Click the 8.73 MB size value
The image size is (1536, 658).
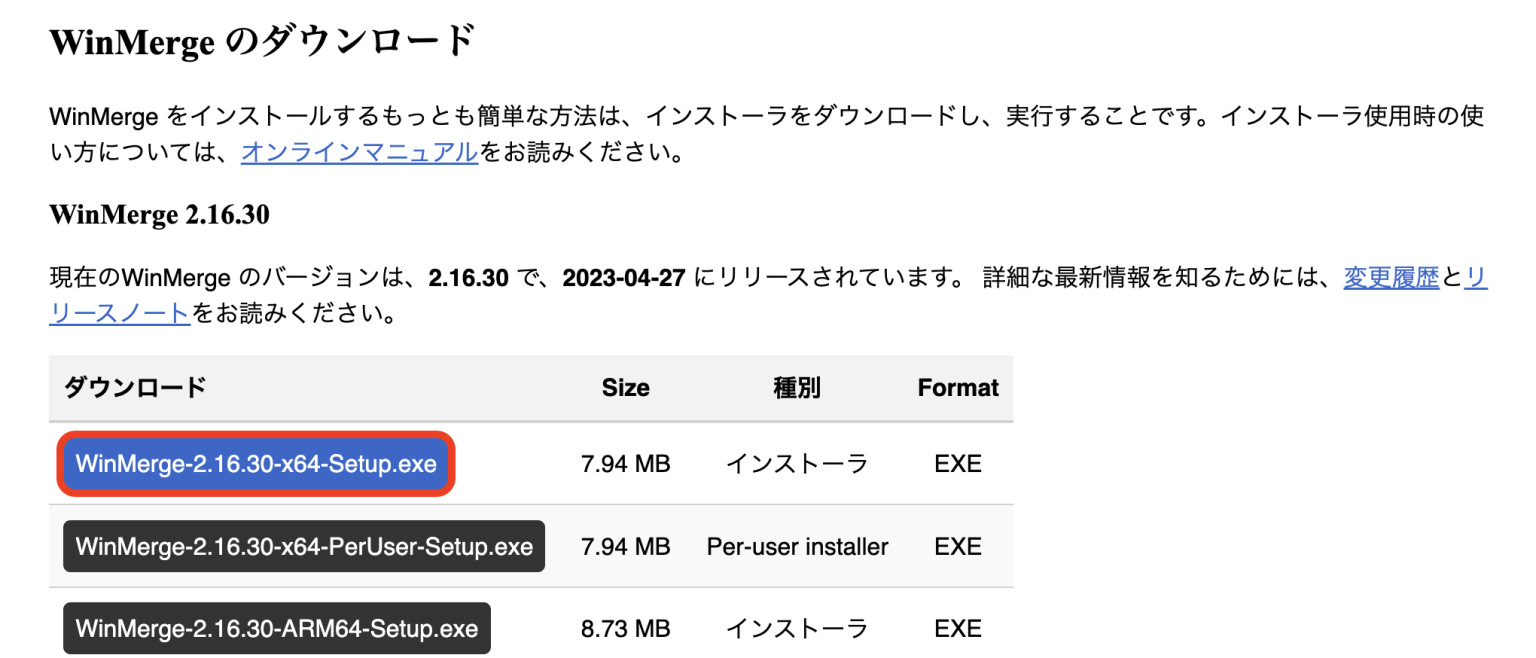point(626,628)
